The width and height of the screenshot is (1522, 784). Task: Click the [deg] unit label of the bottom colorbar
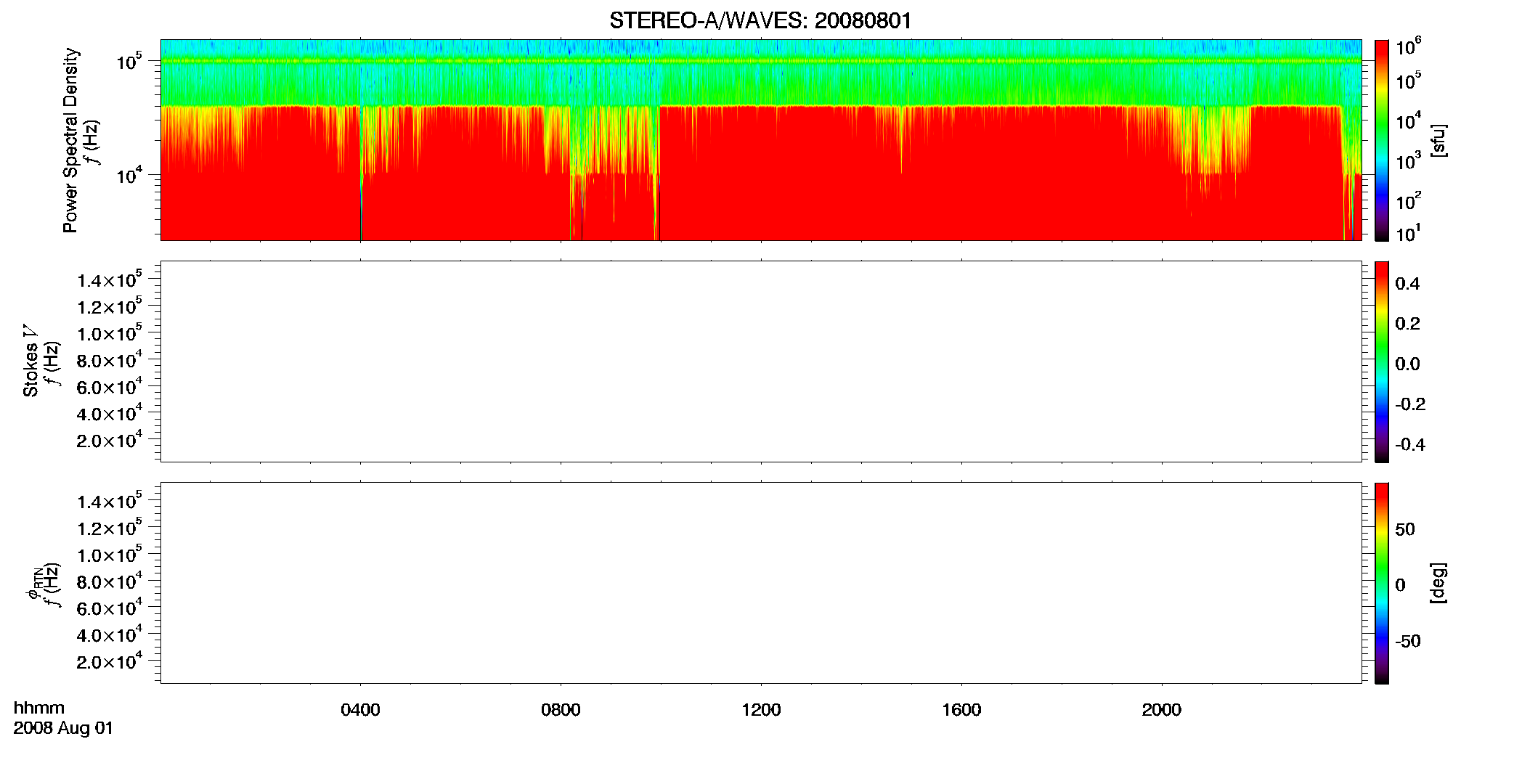click(1438, 583)
